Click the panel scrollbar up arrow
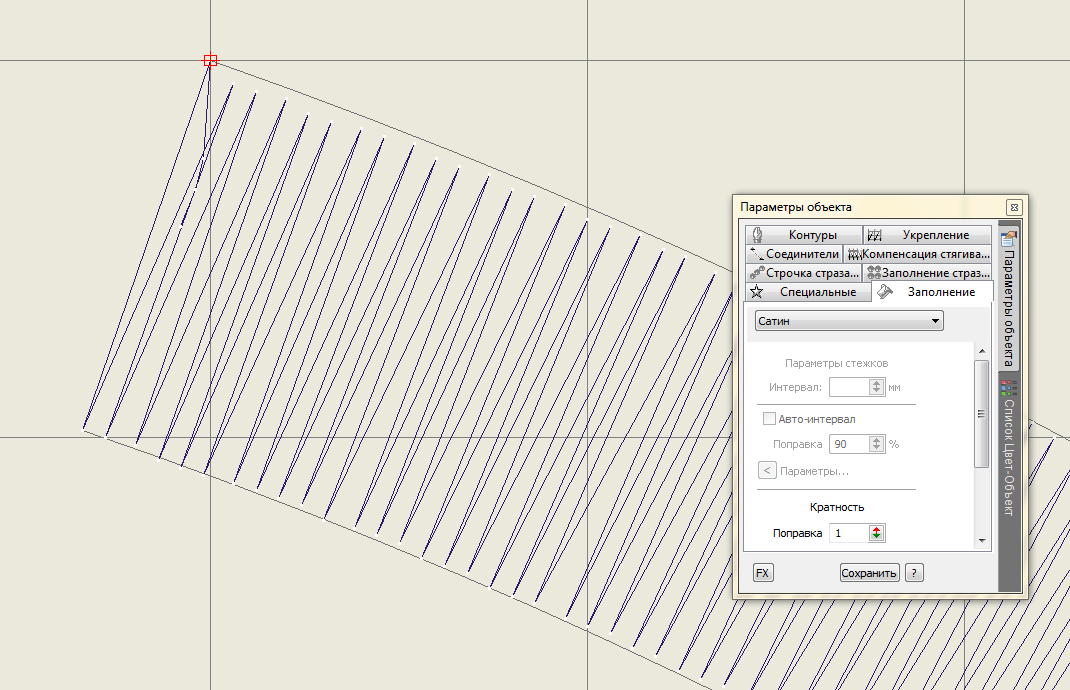The height and width of the screenshot is (690, 1070). (982, 351)
